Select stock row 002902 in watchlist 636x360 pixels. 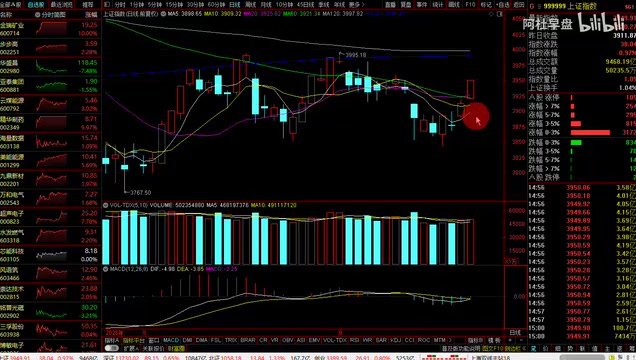50,311
